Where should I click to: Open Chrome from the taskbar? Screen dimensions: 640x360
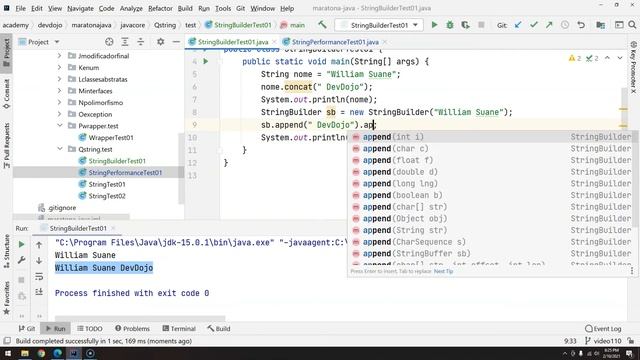41,353
